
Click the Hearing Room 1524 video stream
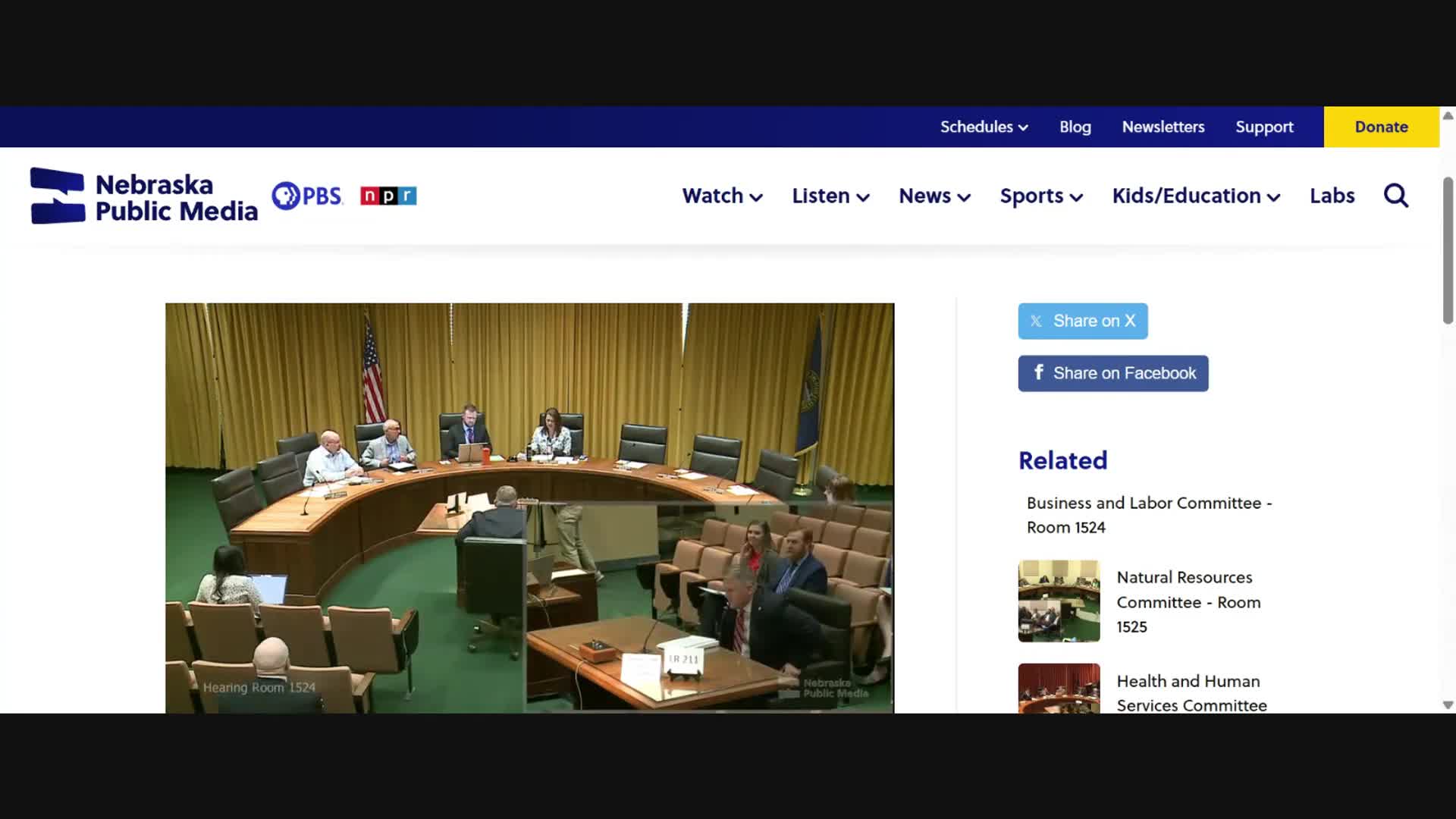(x=529, y=507)
